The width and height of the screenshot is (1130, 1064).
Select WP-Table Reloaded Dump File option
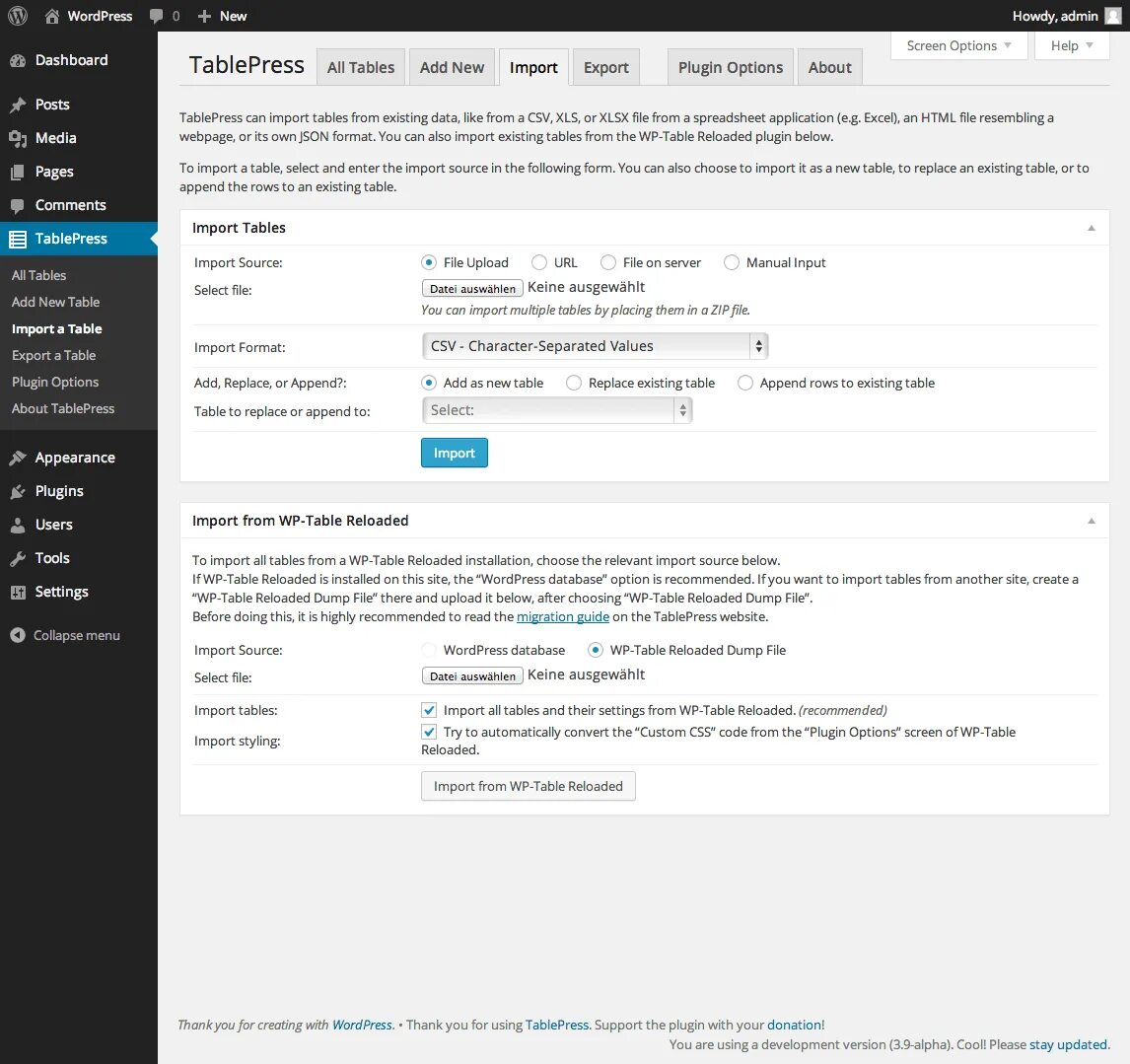596,650
